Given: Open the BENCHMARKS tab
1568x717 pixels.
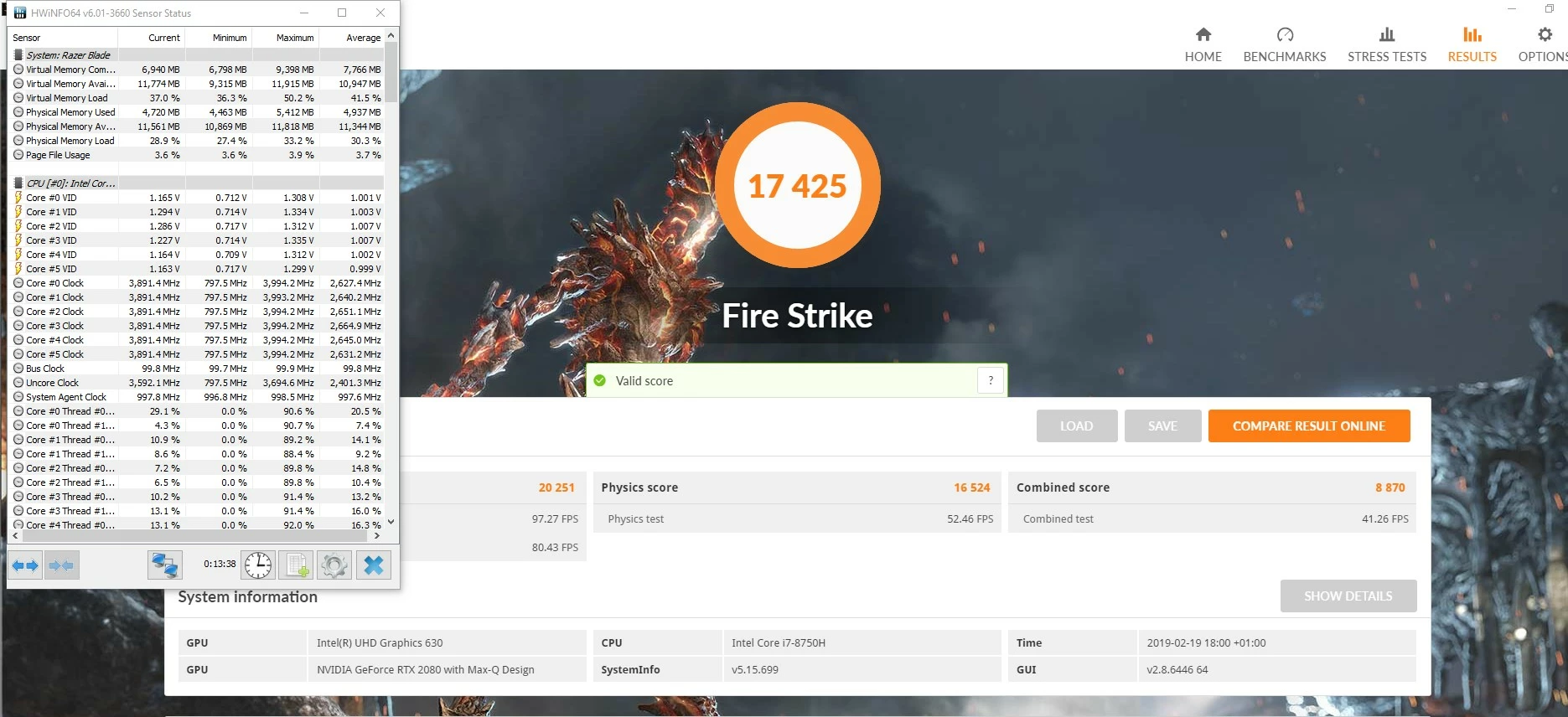Looking at the screenshot, I should [1285, 45].
